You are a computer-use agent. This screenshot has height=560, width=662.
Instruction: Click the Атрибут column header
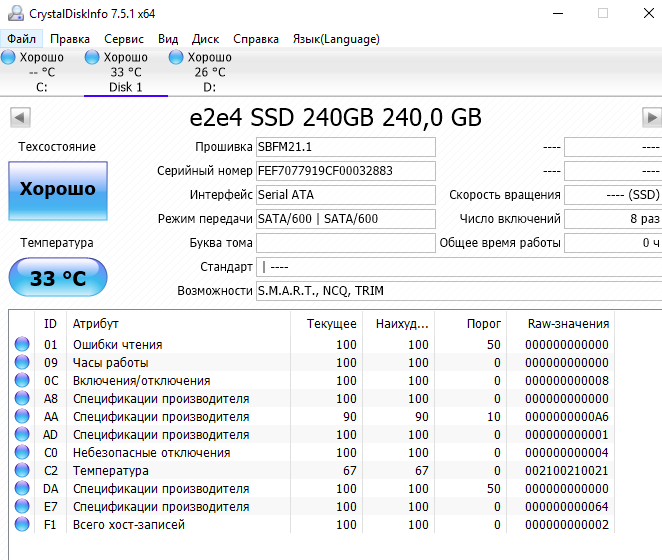[179, 324]
